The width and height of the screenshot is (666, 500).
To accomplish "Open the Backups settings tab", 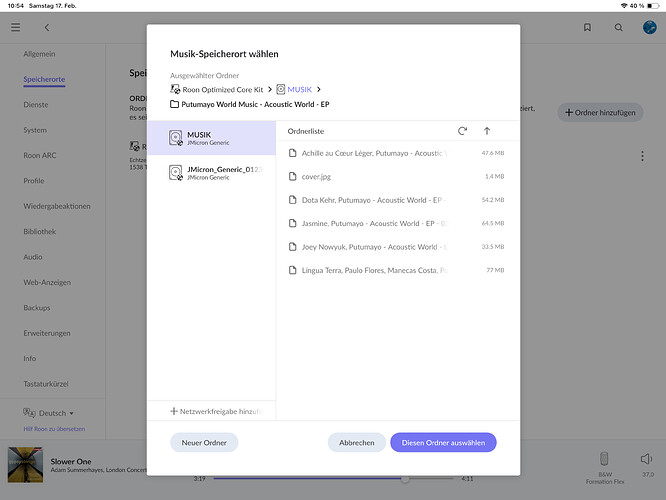I will pyautogui.click(x=37, y=308).
